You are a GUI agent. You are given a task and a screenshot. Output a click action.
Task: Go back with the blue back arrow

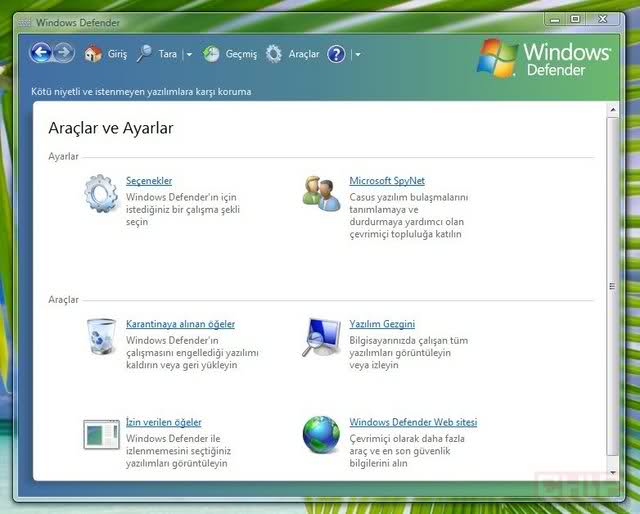pos(41,53)
